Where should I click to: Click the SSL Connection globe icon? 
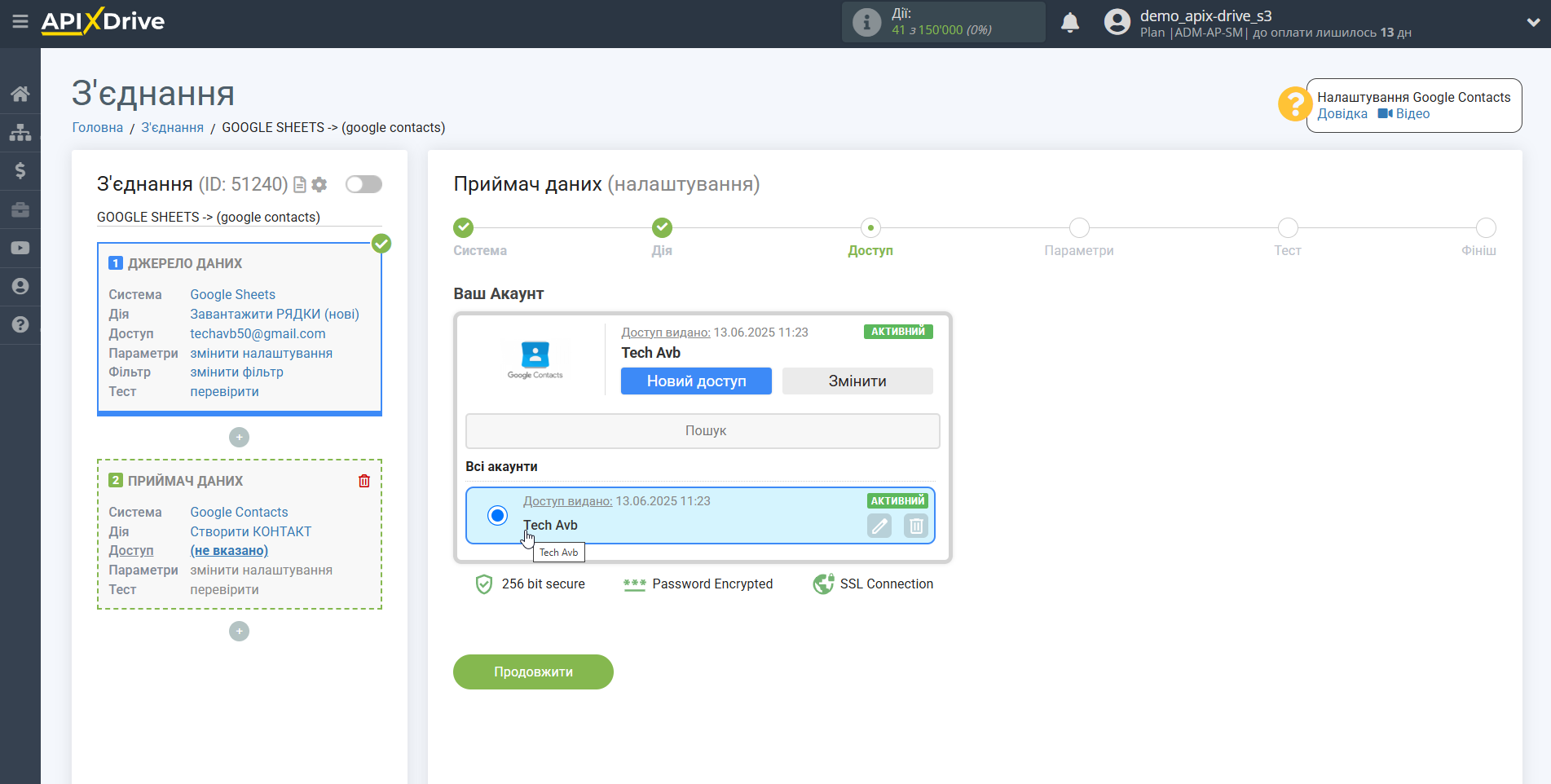(x=823, y=584)
